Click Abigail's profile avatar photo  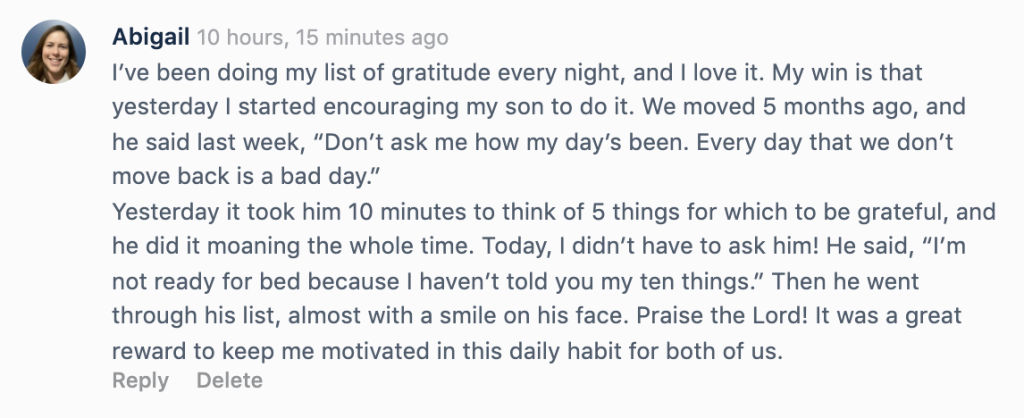[55, 51]
